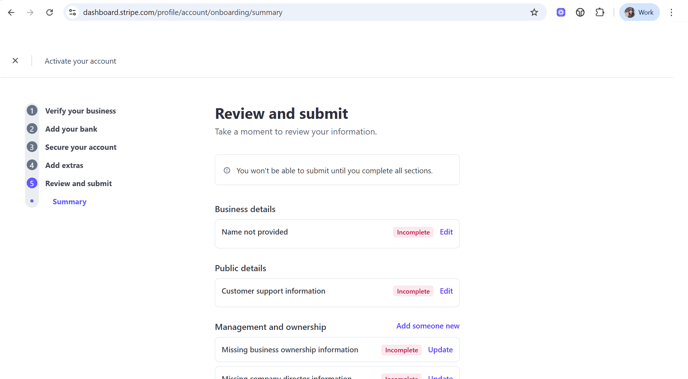The width and height of the screenshot is (688, 379).
Task: Click the Review and submit heading
Action: click(x=281, y=114)
